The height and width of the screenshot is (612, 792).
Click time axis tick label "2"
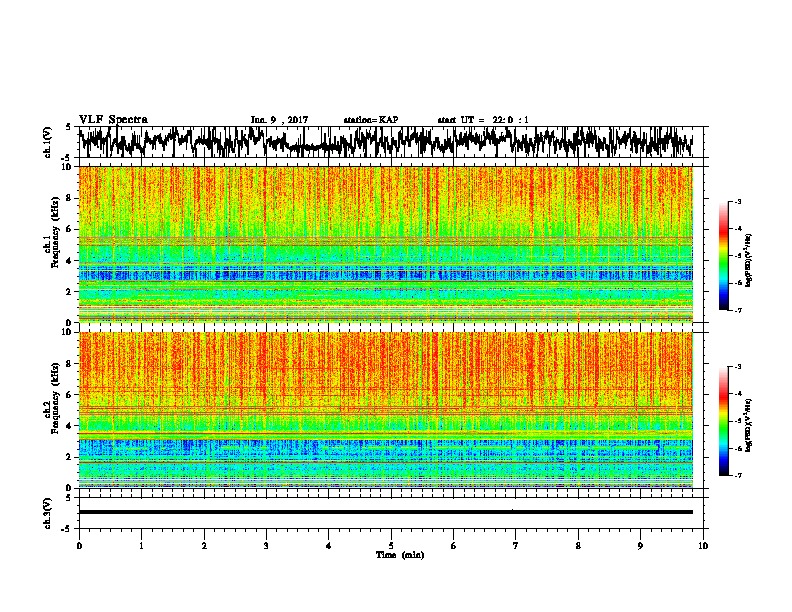204,546
